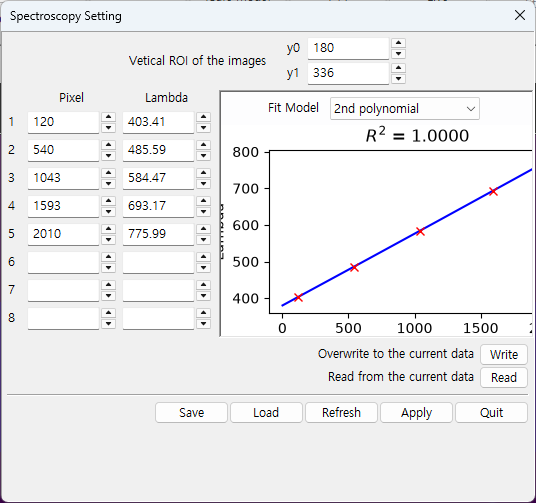Image resolution: width=536 pixels, height=503 pixels.
Task: Increment Pixel value in empty row 6
Action: [x=108, y=257]
